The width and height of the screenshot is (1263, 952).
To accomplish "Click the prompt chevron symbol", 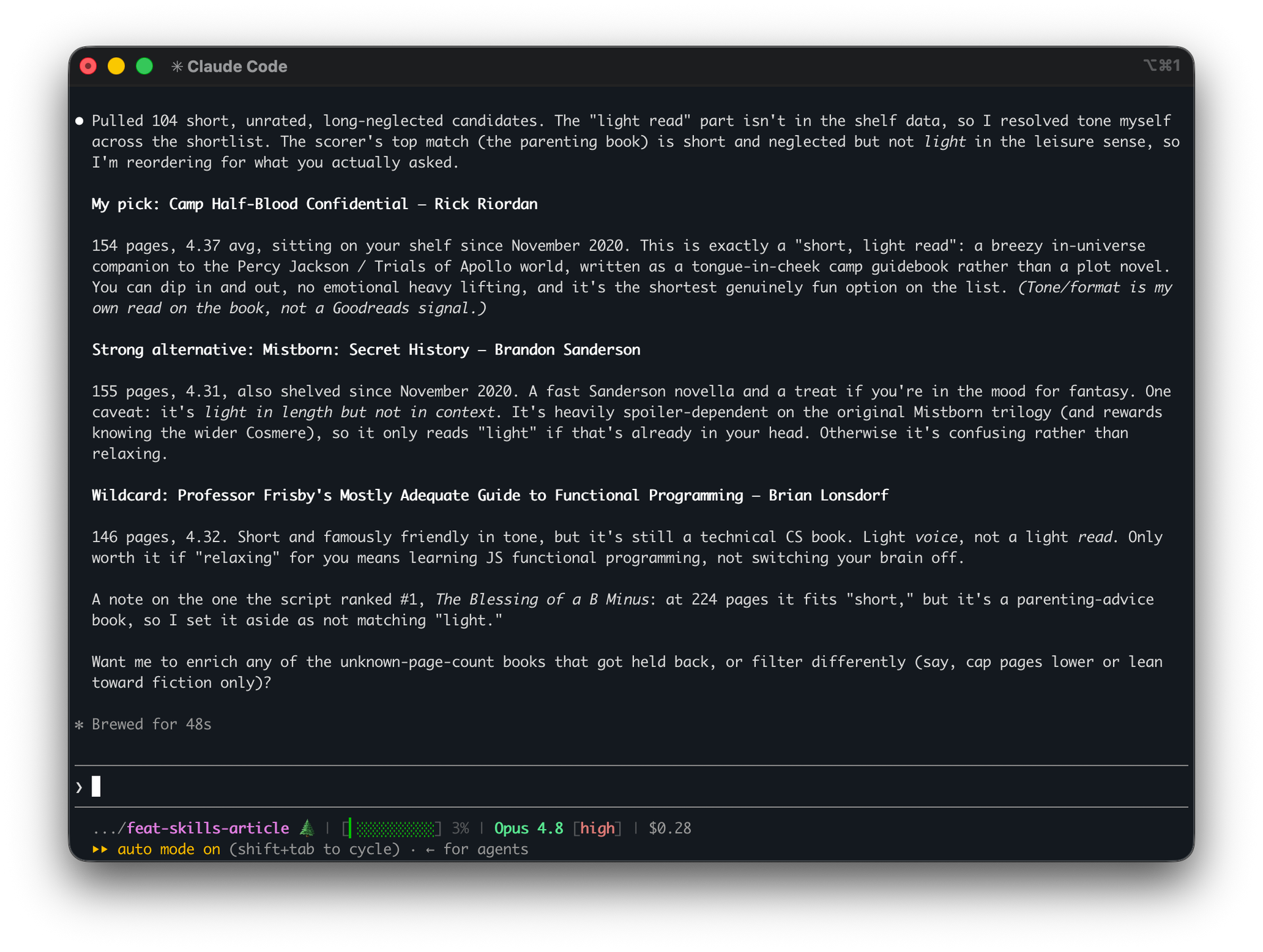I will (79, 787).
